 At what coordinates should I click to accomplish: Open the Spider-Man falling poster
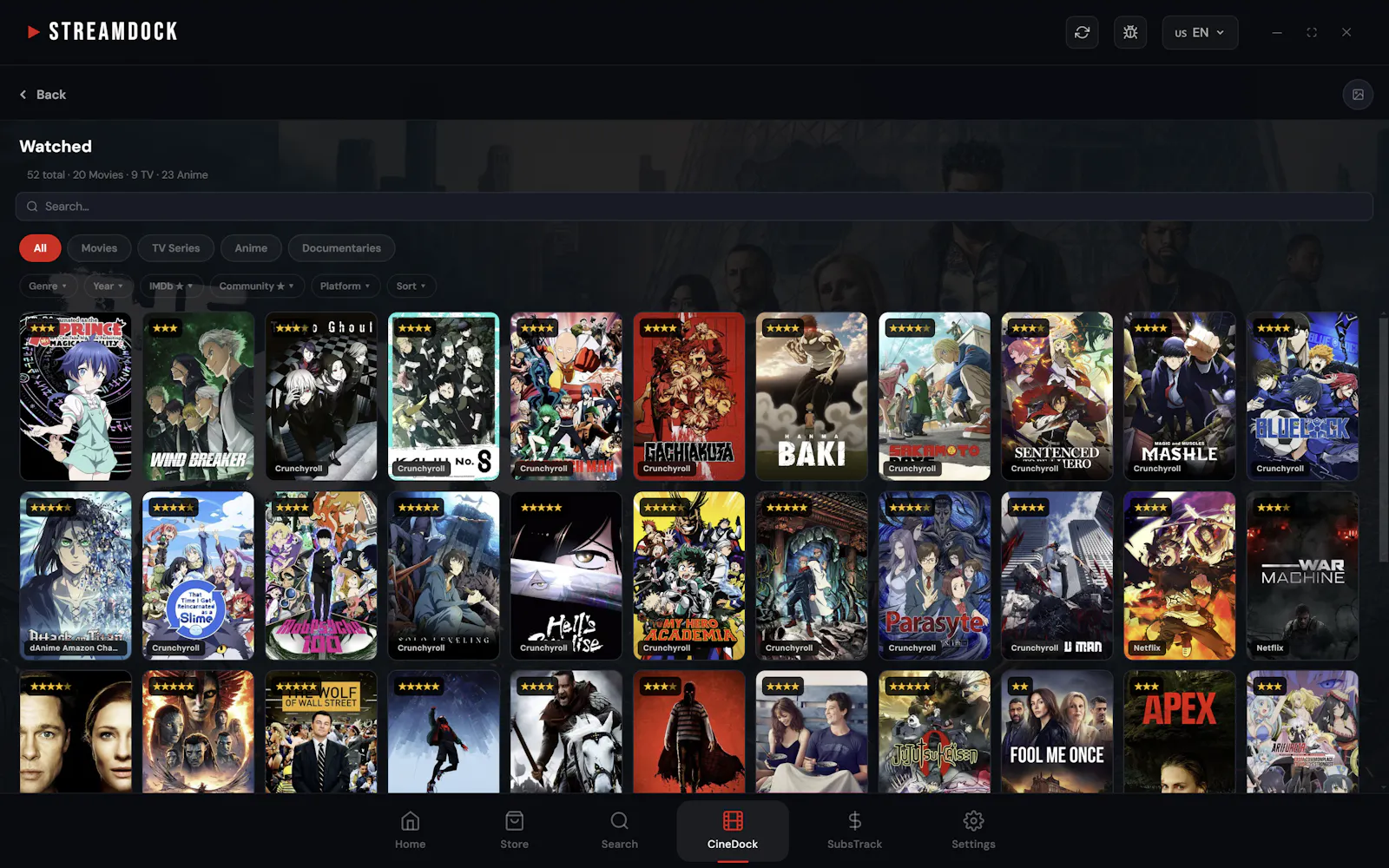tap(444, 732)
